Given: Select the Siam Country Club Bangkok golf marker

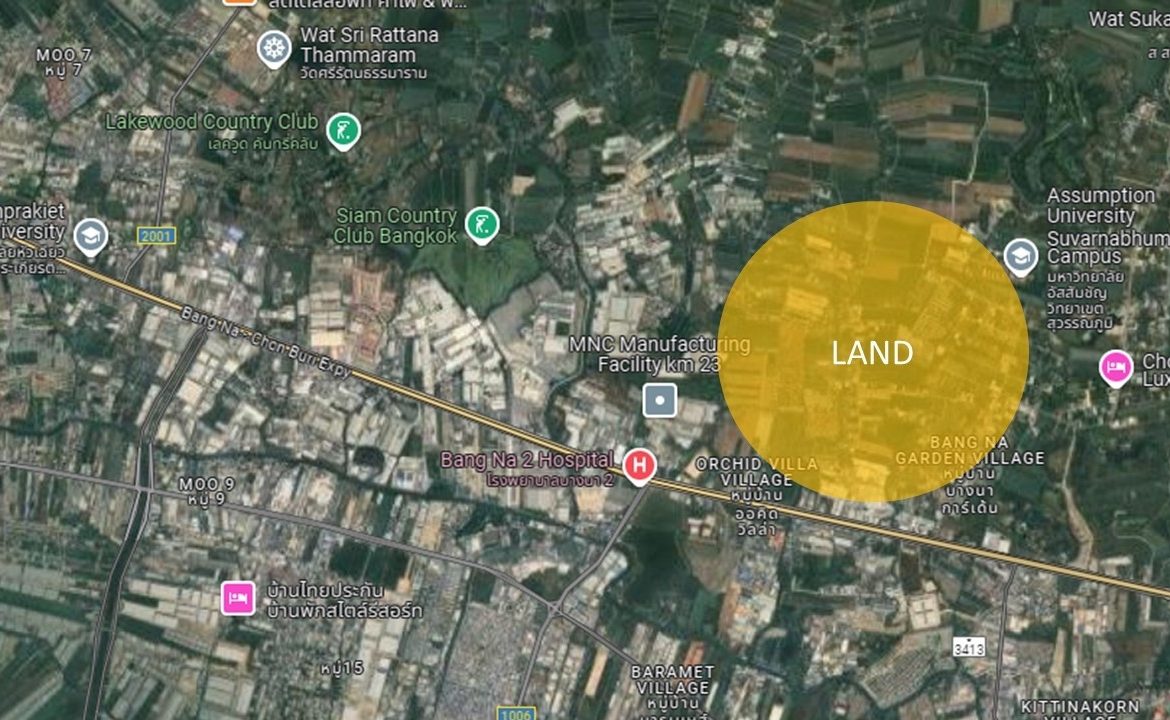Looking at the screenshot, I should 482,225.
